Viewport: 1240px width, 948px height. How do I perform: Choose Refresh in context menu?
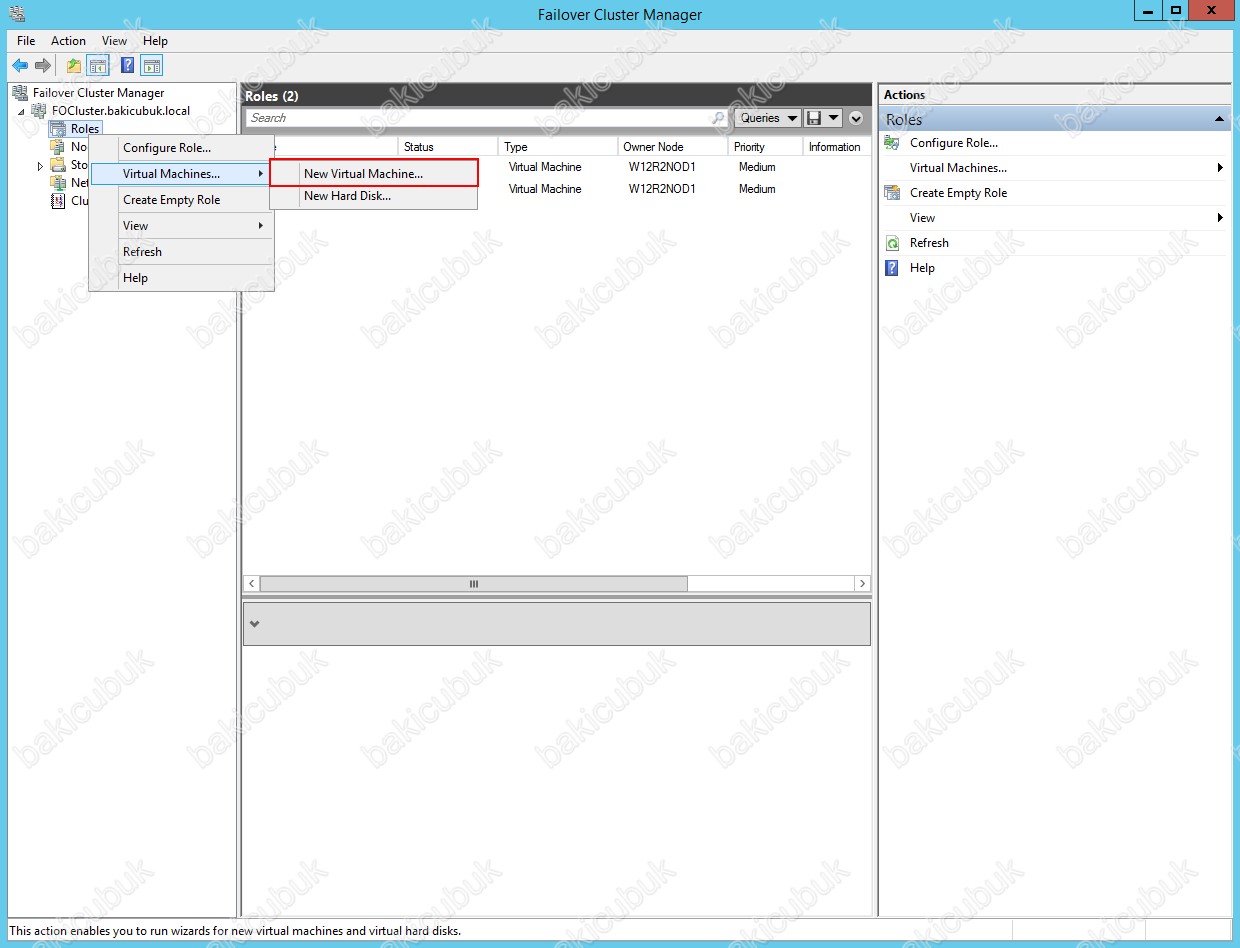181,252
